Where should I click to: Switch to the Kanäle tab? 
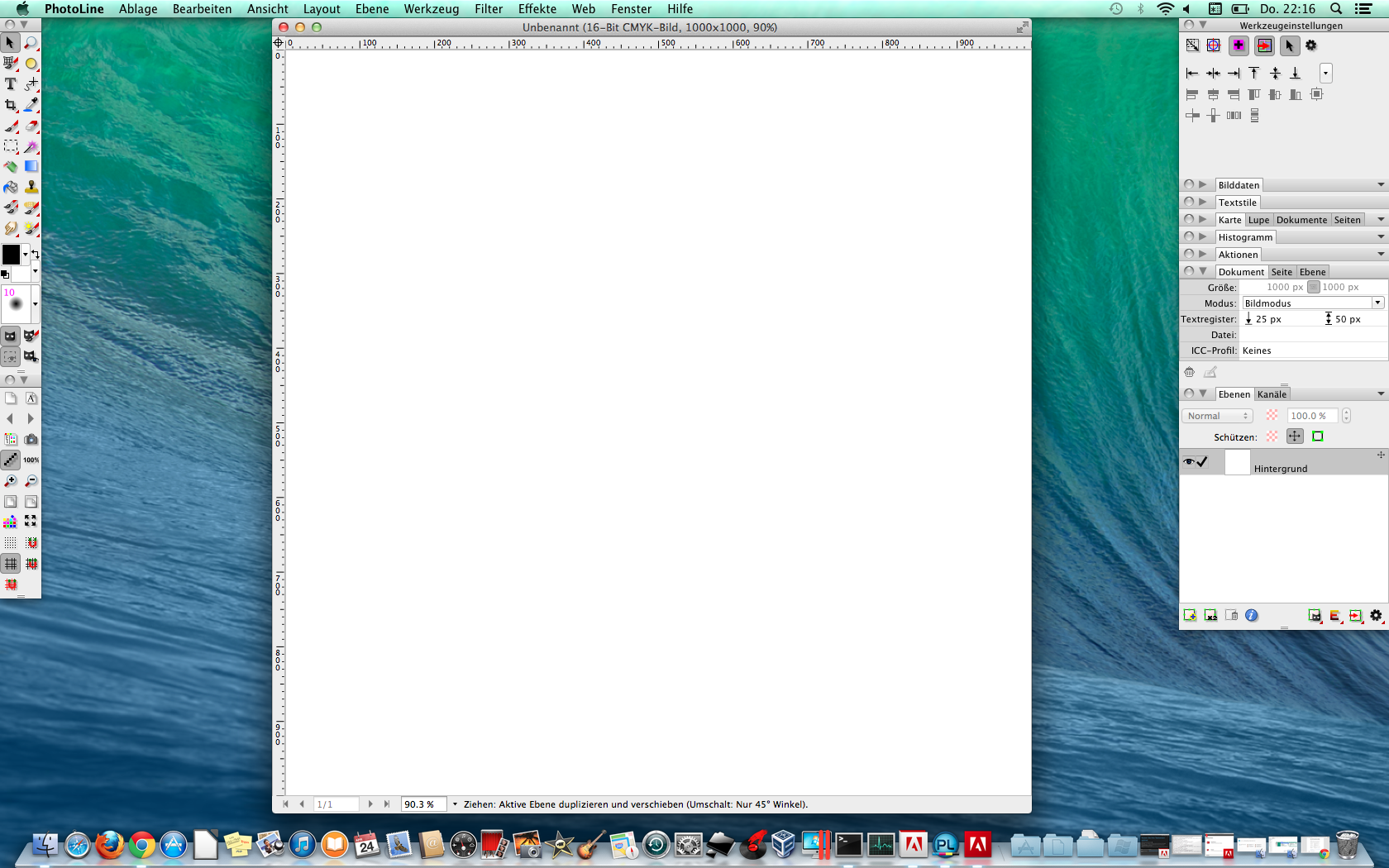1272,394
